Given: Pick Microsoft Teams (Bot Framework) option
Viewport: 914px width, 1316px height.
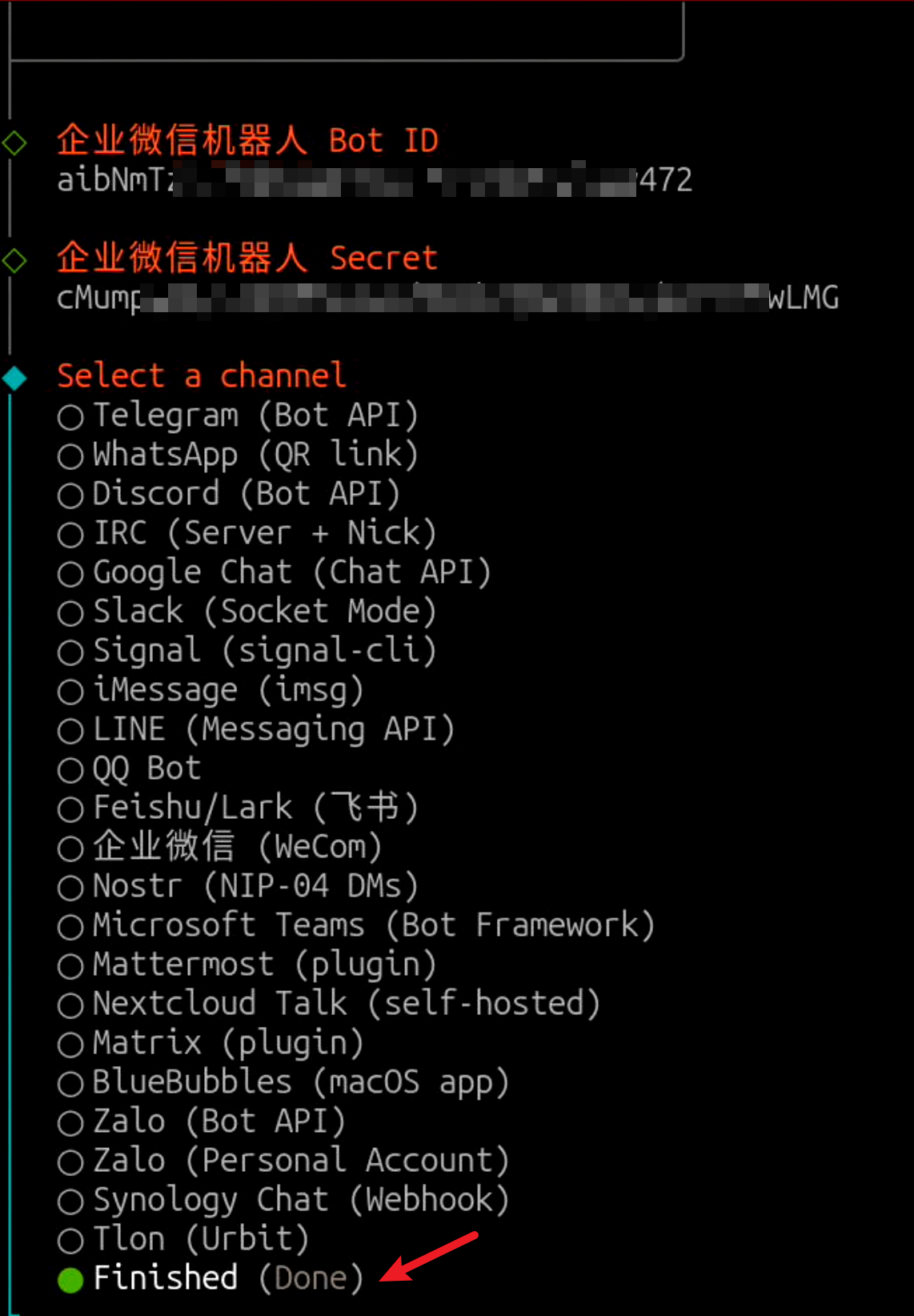Looking at the screenshot, I should [x=70, y=926].
